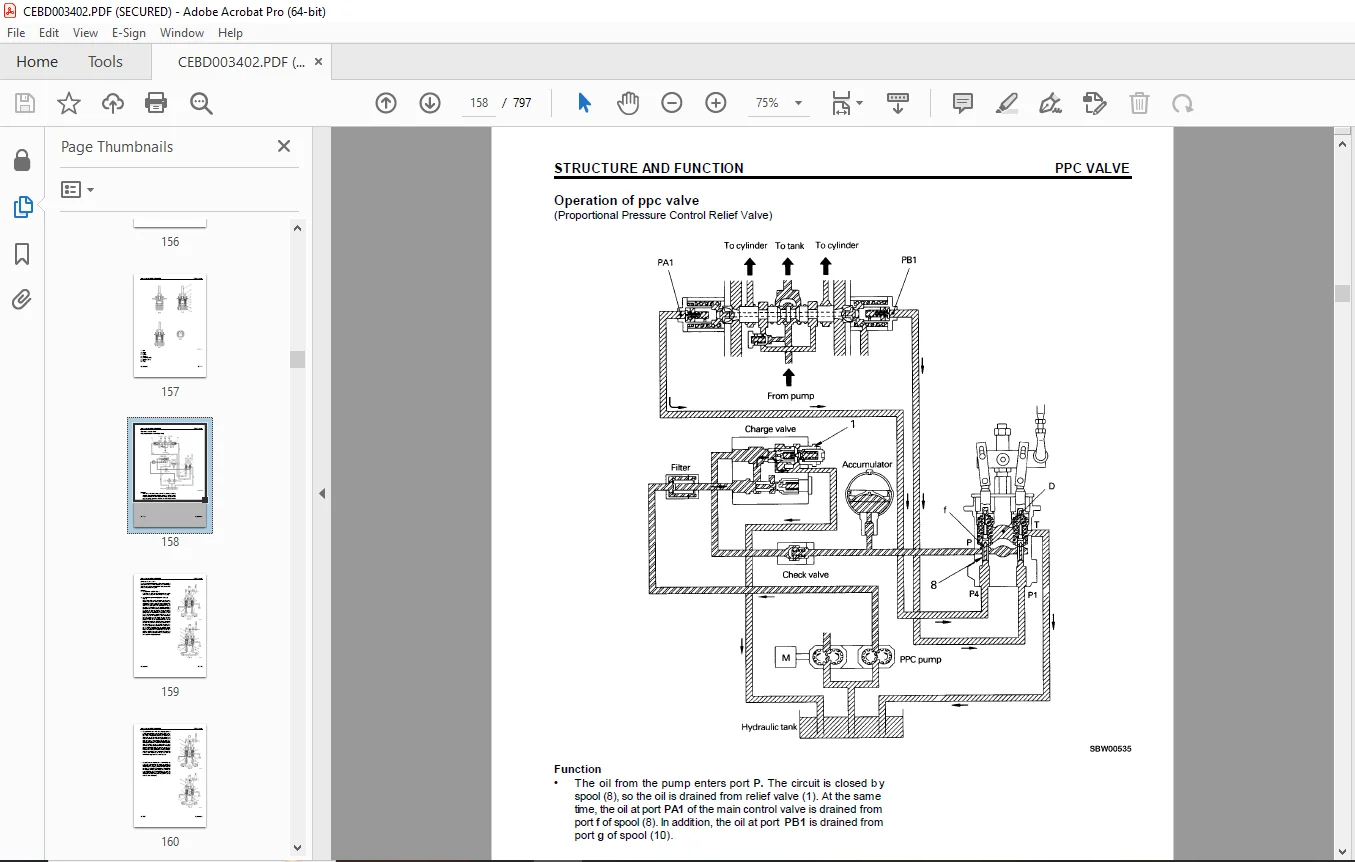Click the 'STRUCTURE AND FUNCTION' header text

coord(649,168)
